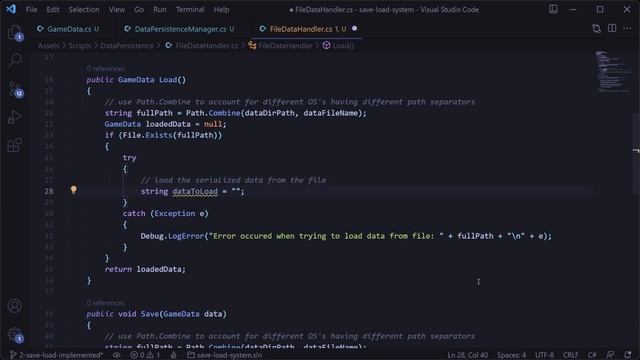Screen dimensions: 640x360
Task: Open the Search view in activity bar
Action: coord(15,60)
